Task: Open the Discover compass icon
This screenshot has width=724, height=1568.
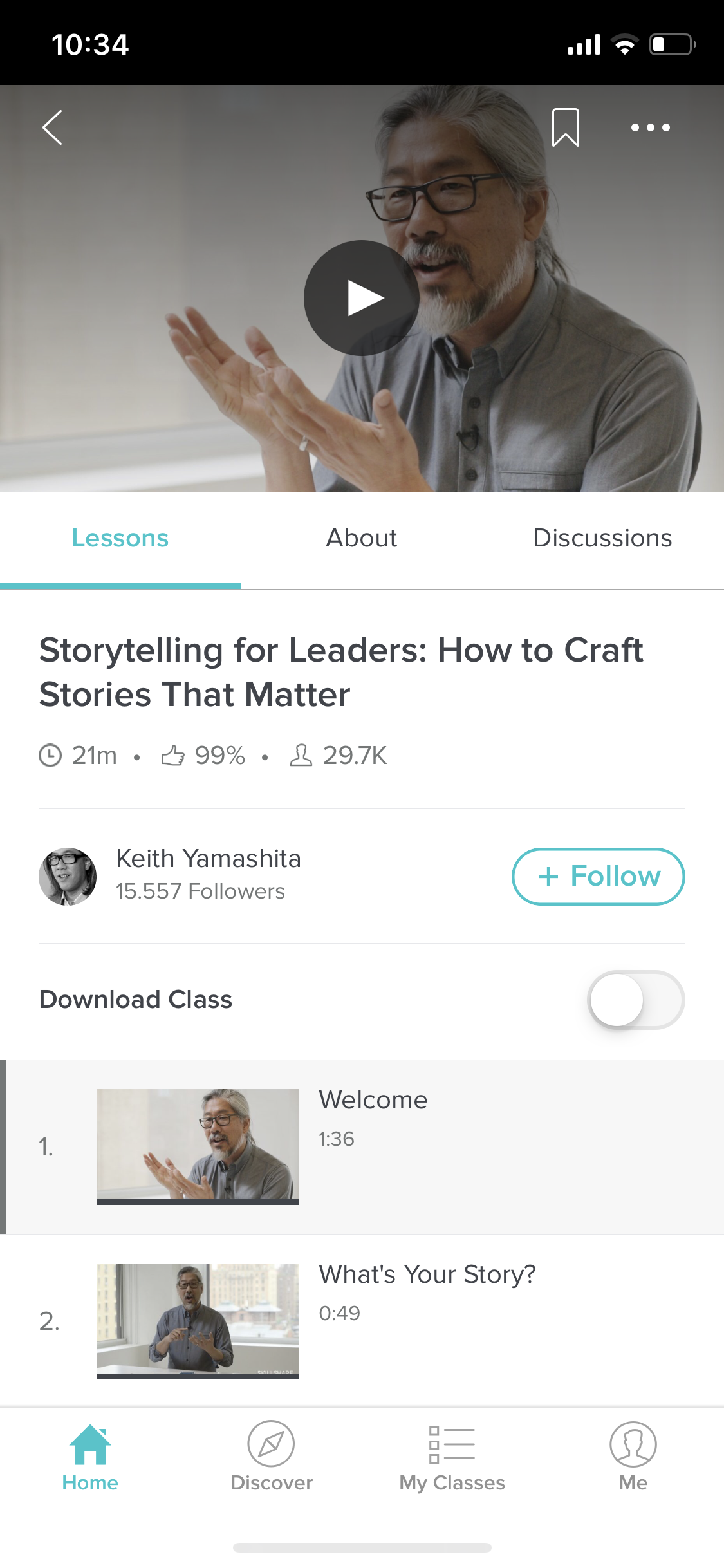Action: coord(271,1444)
